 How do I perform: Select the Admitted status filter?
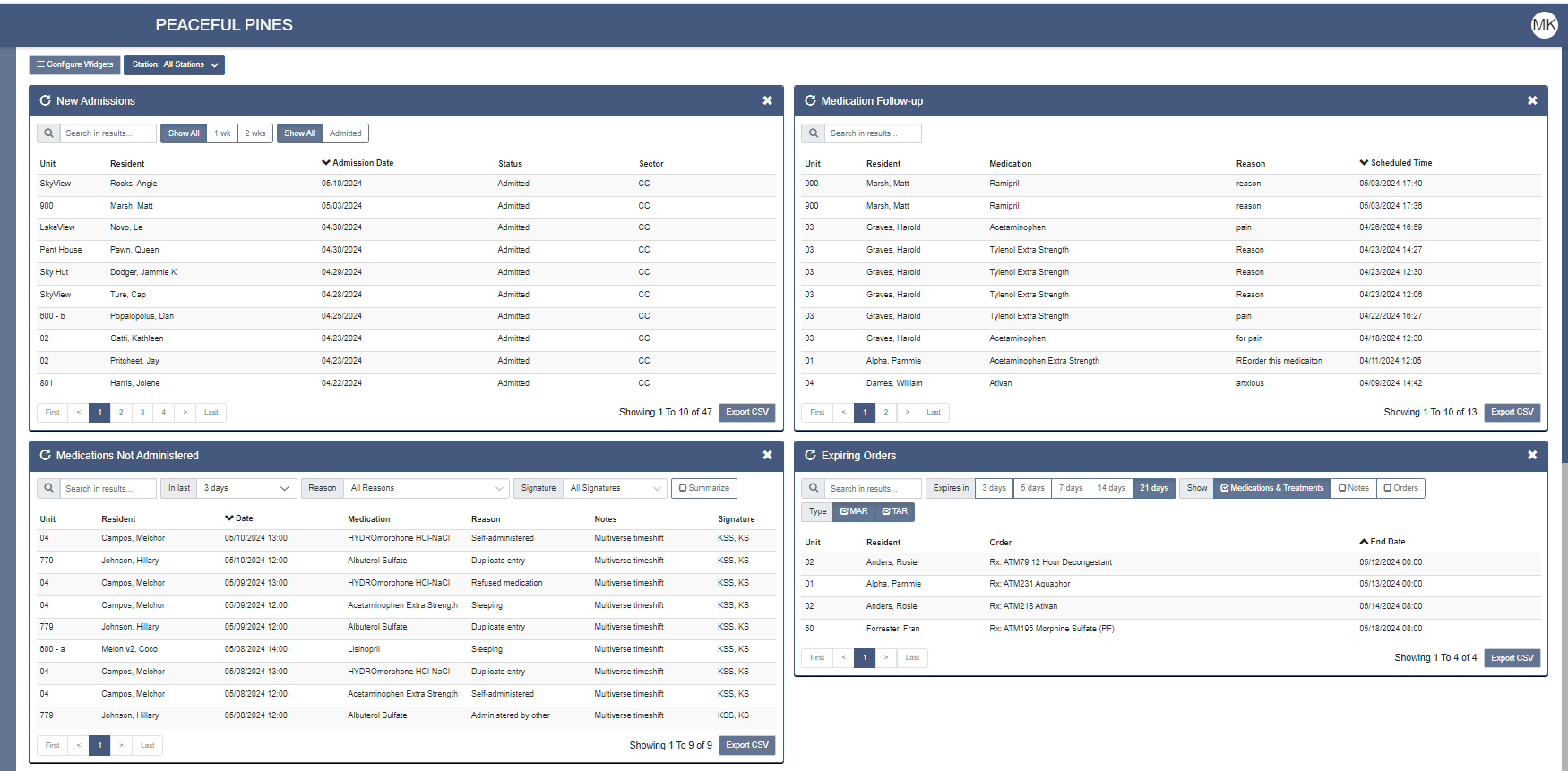click(345, 133)
